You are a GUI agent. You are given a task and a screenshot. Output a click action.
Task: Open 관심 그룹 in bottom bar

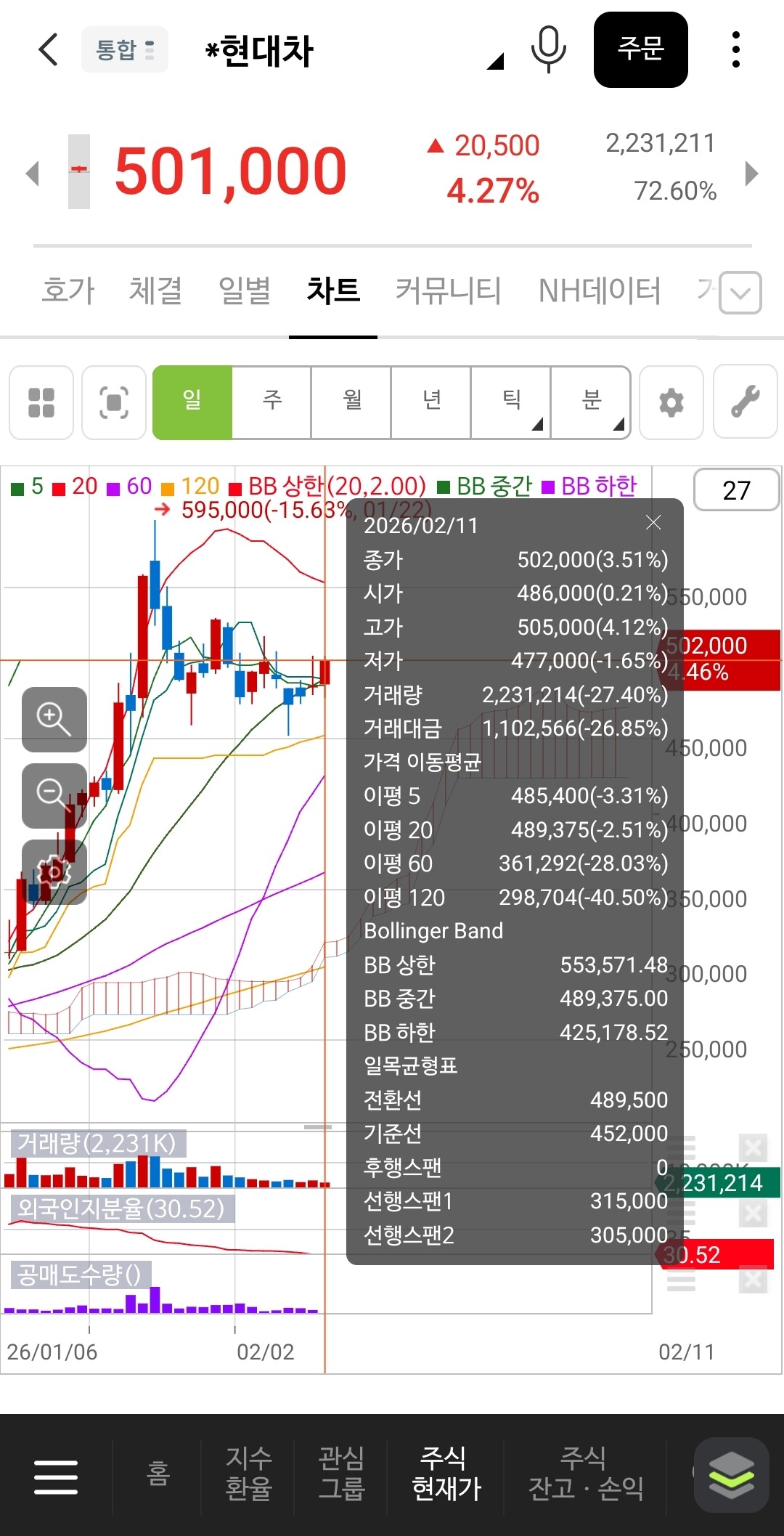tap(341, 1474)
